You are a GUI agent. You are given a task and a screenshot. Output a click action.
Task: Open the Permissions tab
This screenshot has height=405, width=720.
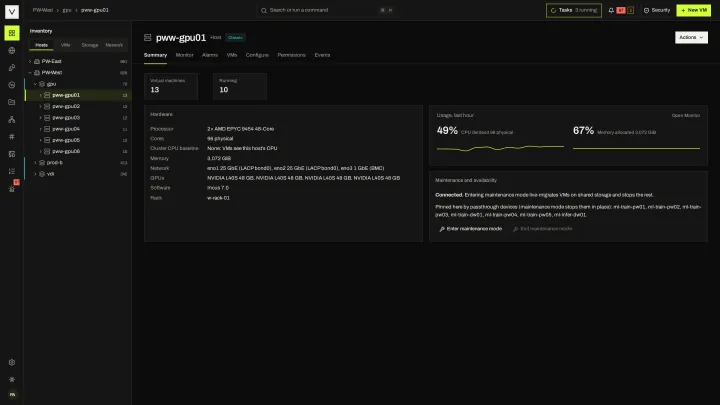[x=291, y=55]
